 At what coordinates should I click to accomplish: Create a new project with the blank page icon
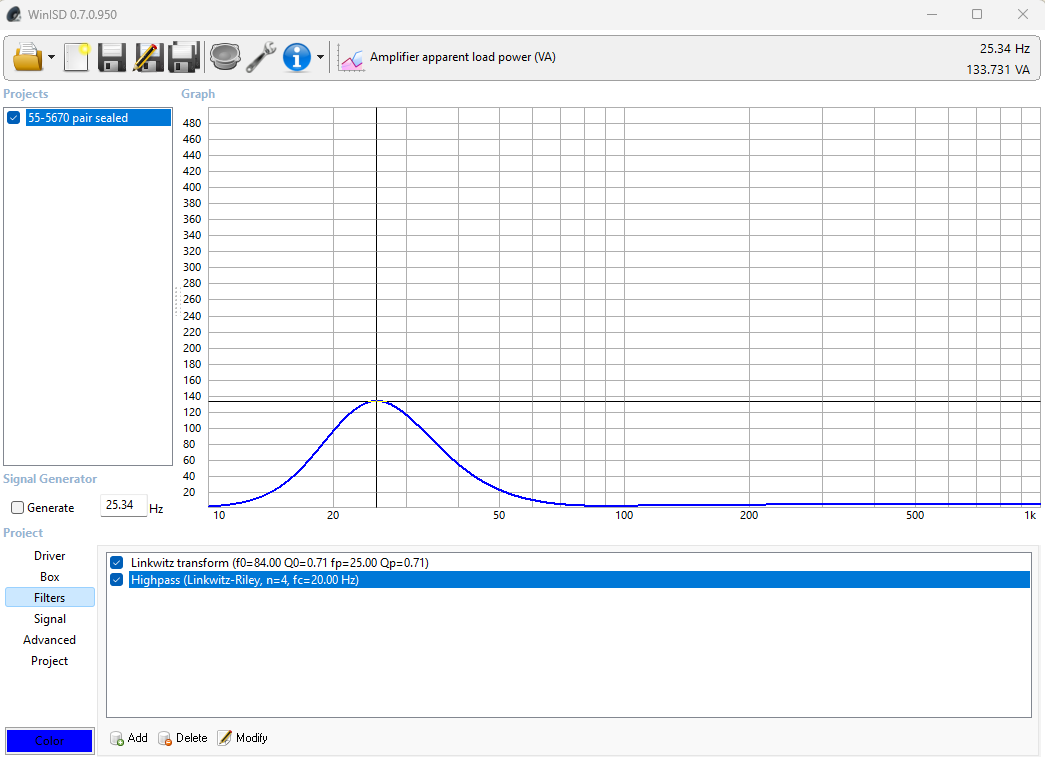pyautogui.click(x=77, y=57)
